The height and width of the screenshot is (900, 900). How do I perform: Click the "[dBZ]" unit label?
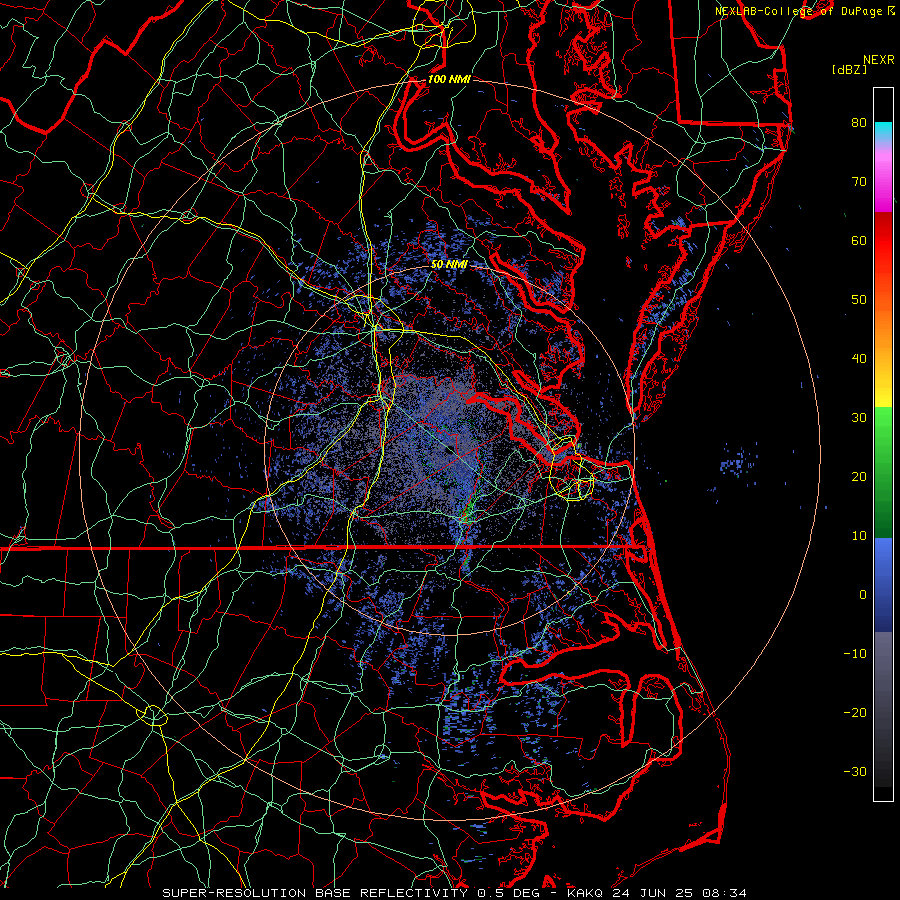click(x=849, y=70)
